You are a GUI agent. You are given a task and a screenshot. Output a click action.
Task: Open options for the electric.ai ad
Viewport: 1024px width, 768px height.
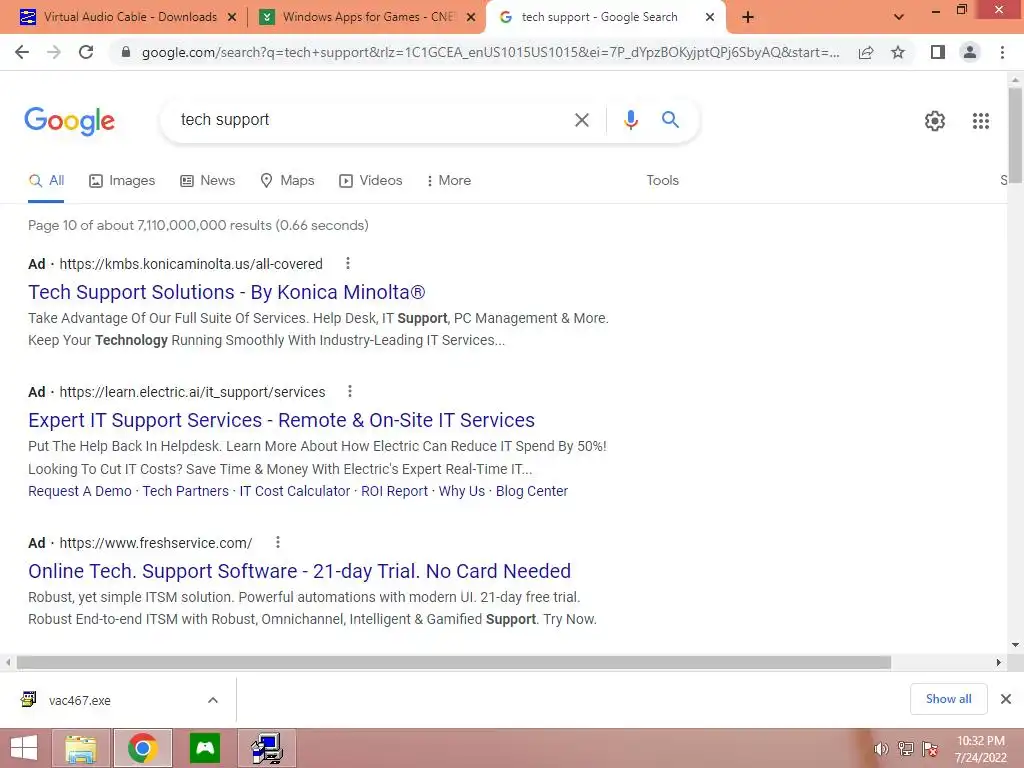pos(350,391)
